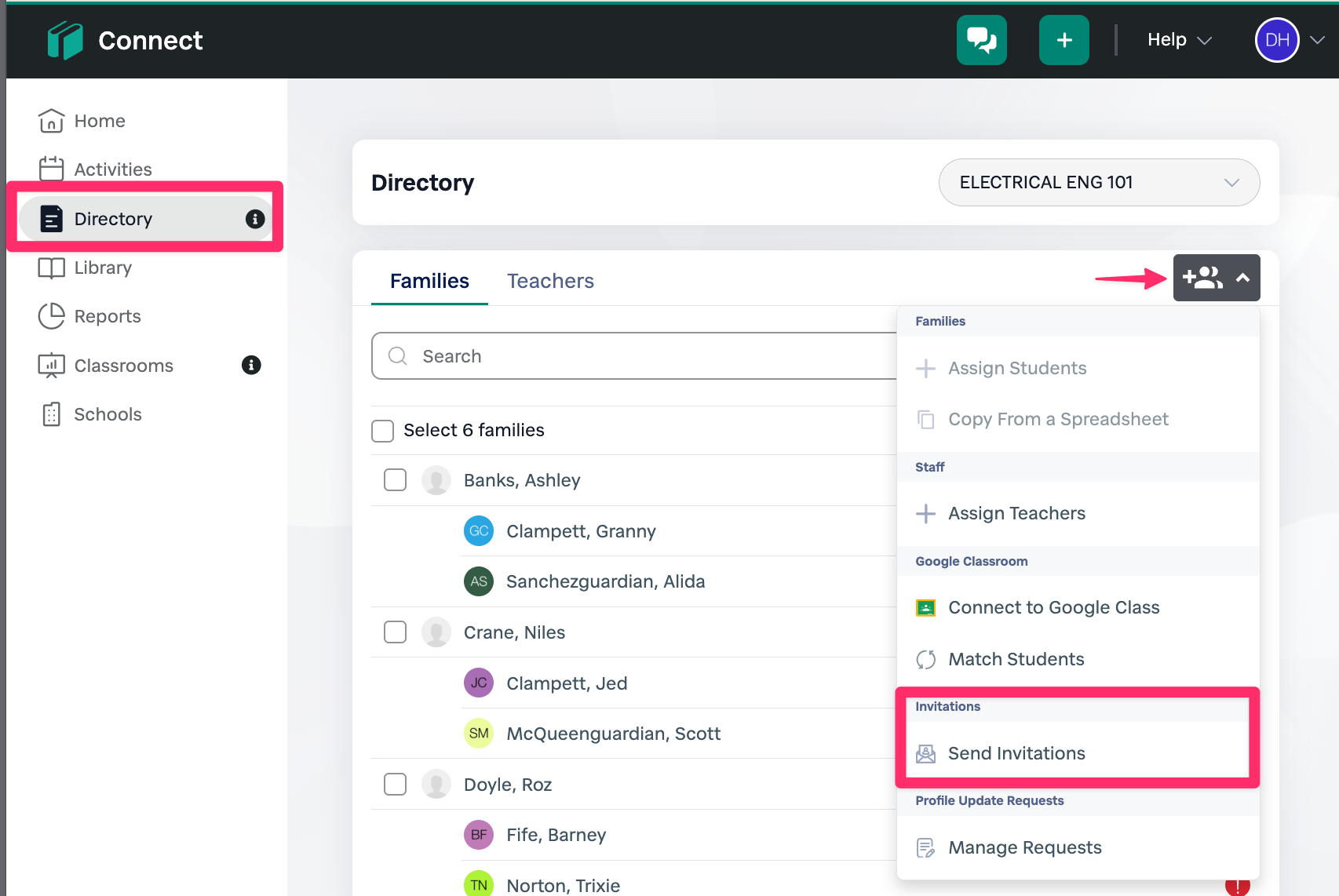Click the info icon beside Directory

(255, 219)
